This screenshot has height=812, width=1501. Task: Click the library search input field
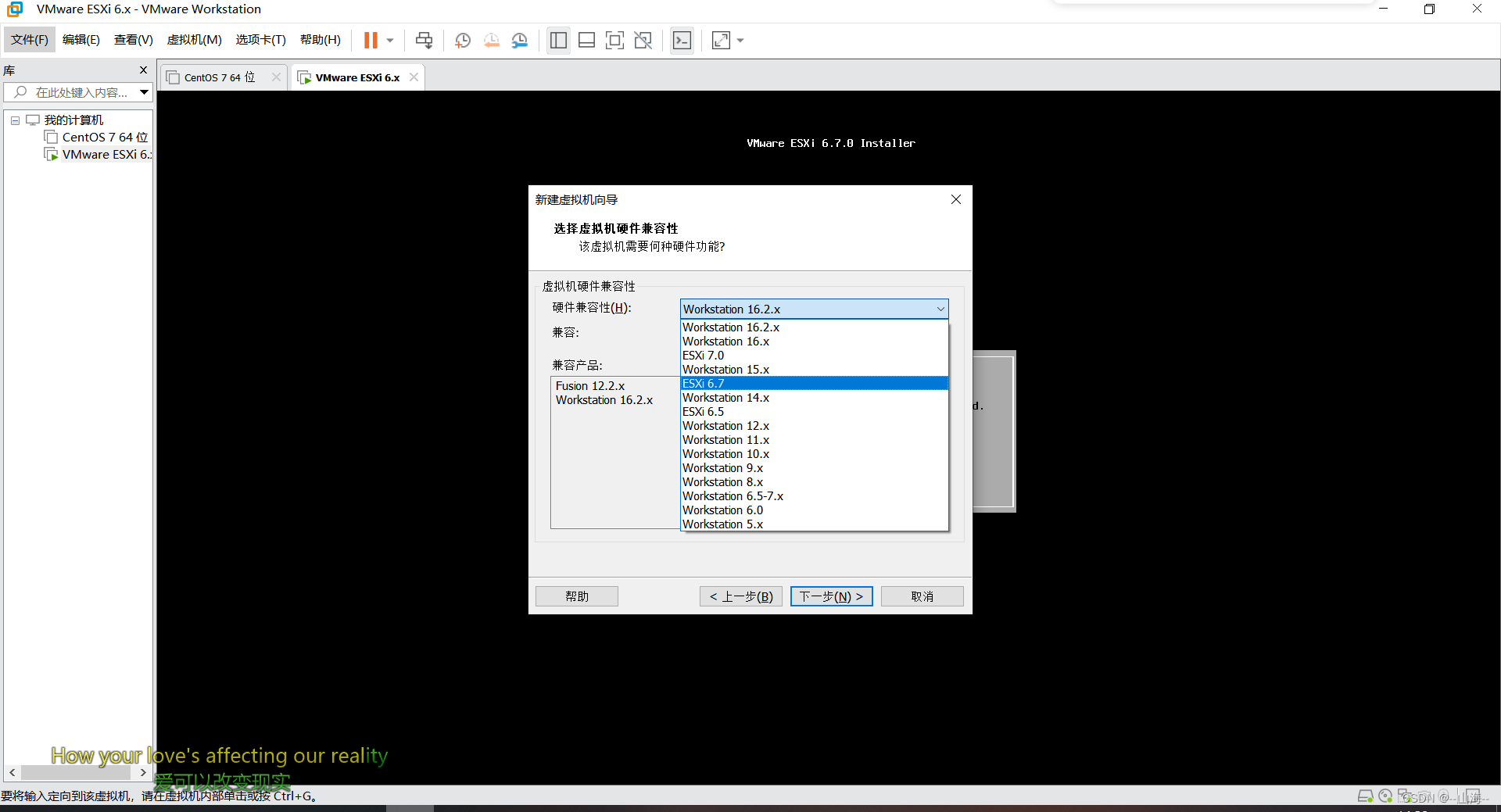click(72, 92)
